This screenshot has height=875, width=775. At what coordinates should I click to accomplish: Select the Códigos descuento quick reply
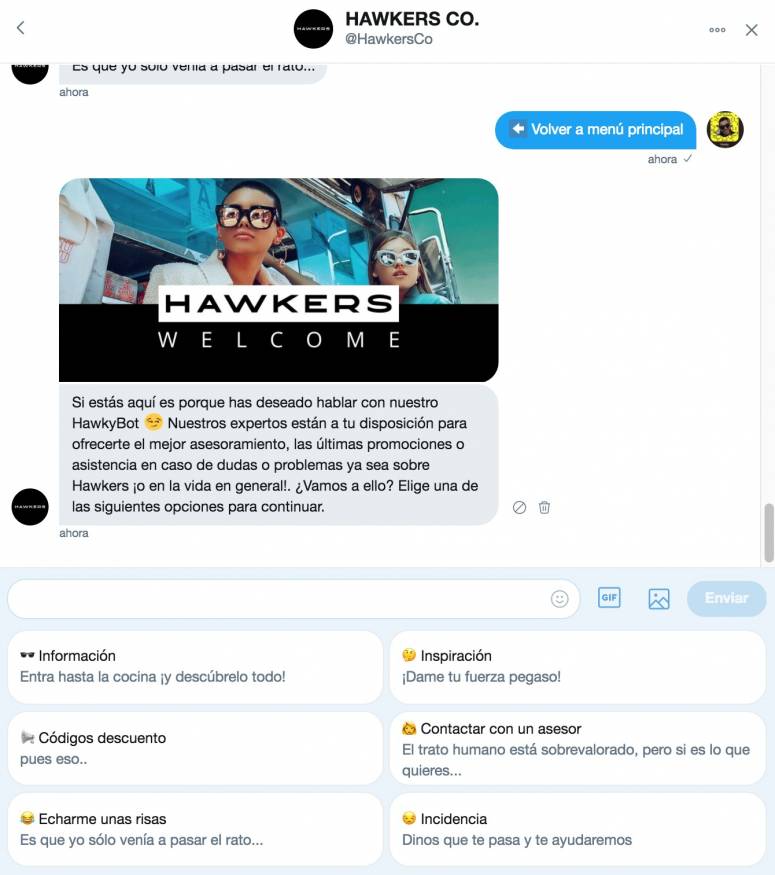point(195,748)
